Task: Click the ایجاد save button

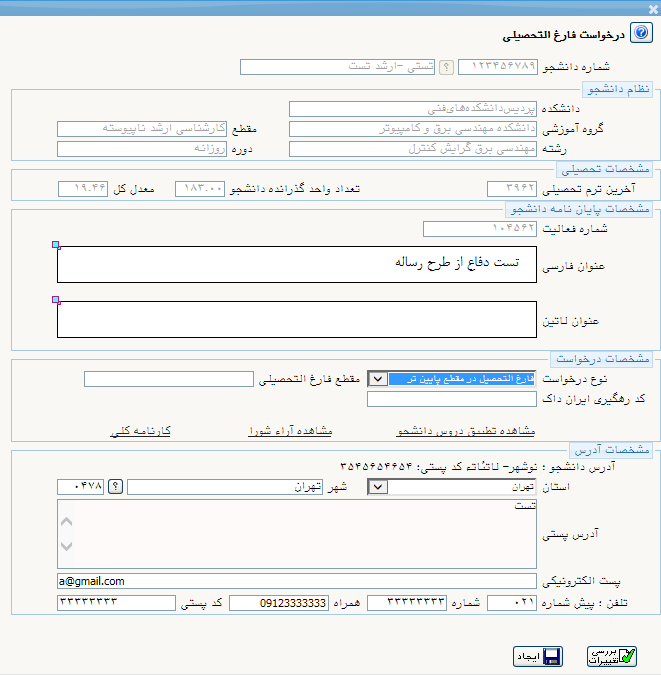Action: (x=538, y=656)
